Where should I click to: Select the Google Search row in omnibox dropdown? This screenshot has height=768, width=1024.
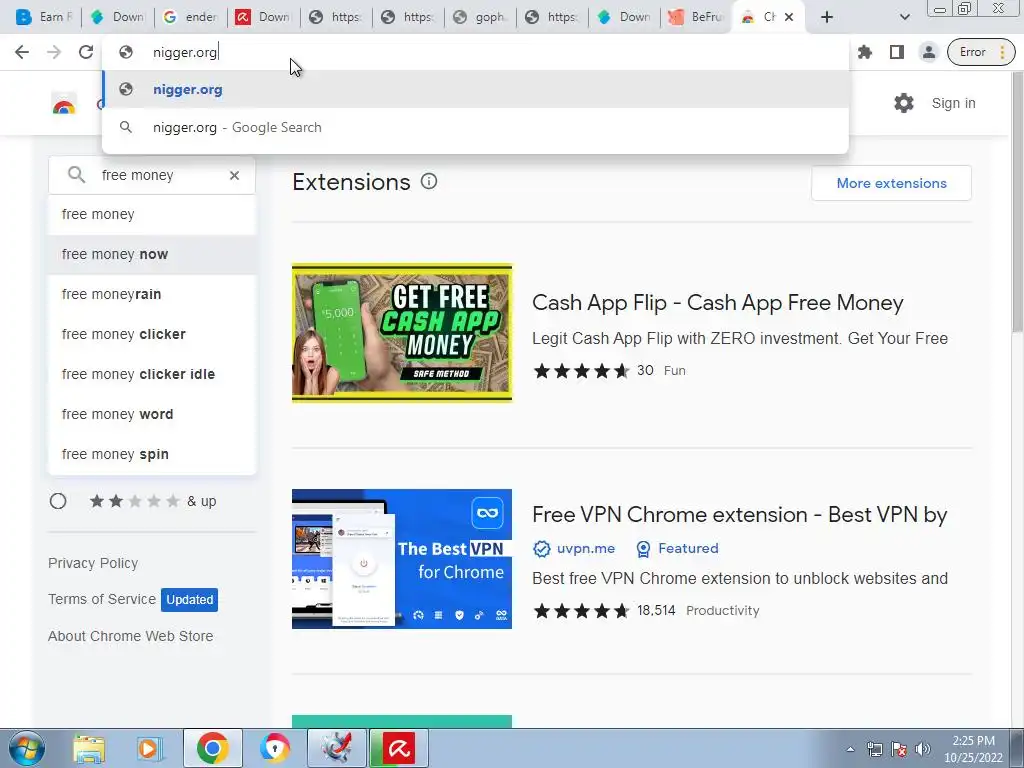[475, 127]
